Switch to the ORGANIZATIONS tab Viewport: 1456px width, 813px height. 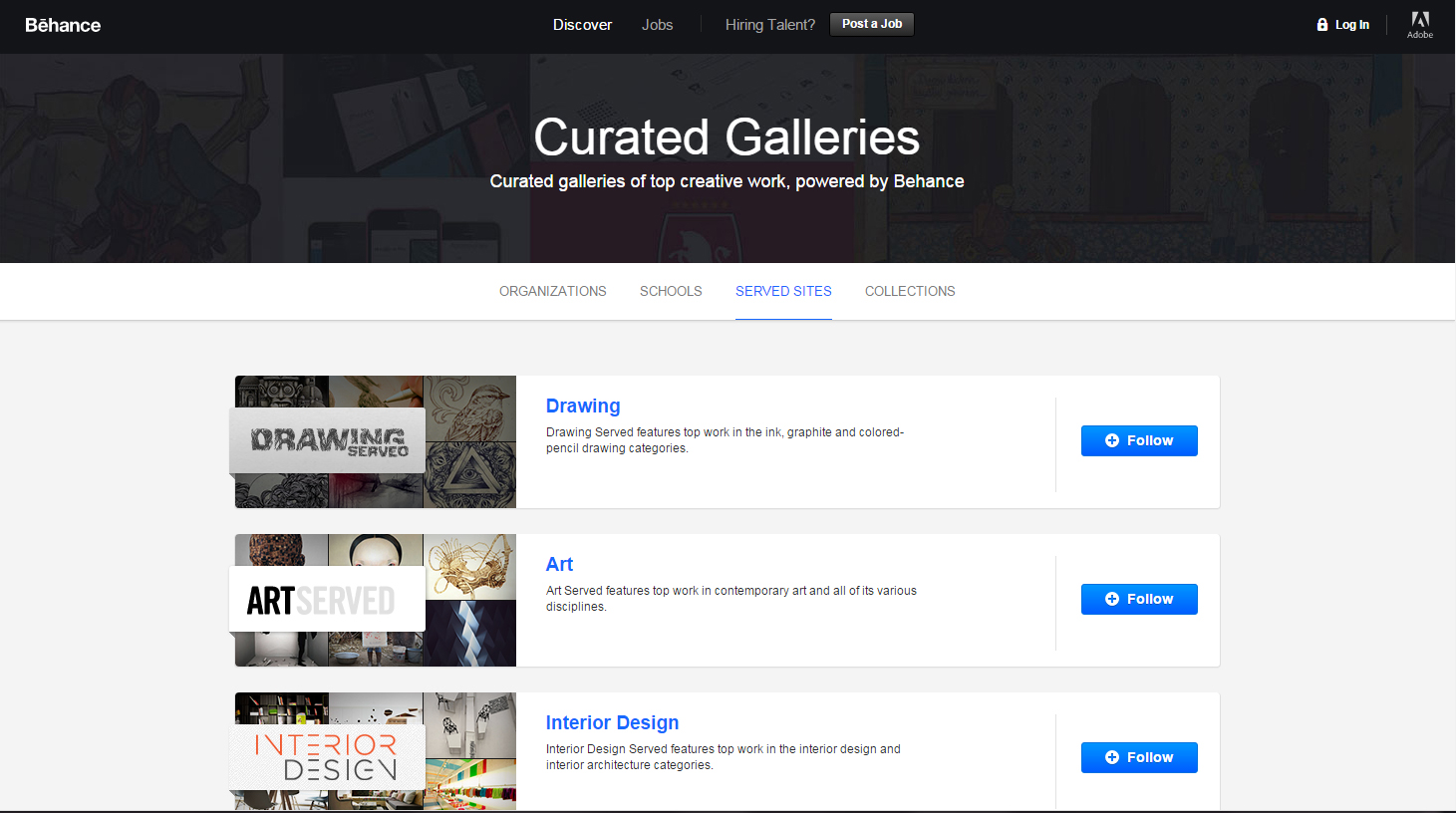click(x=552, y=291)
